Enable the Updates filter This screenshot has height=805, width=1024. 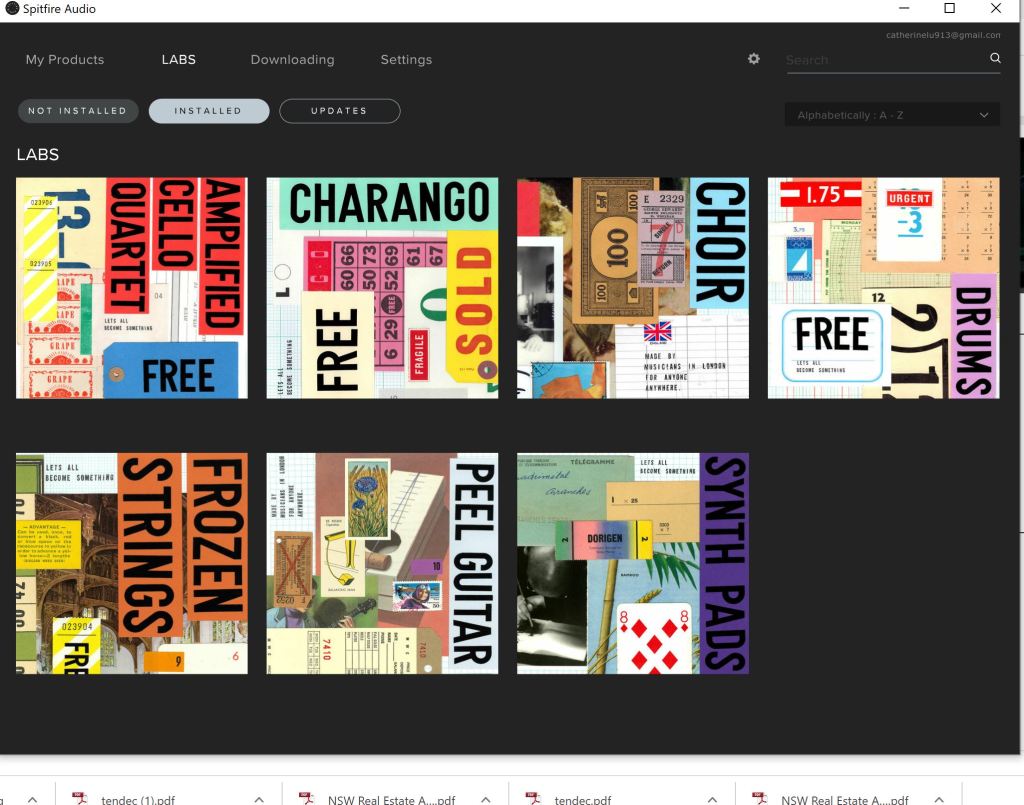[x=339, y=111]
